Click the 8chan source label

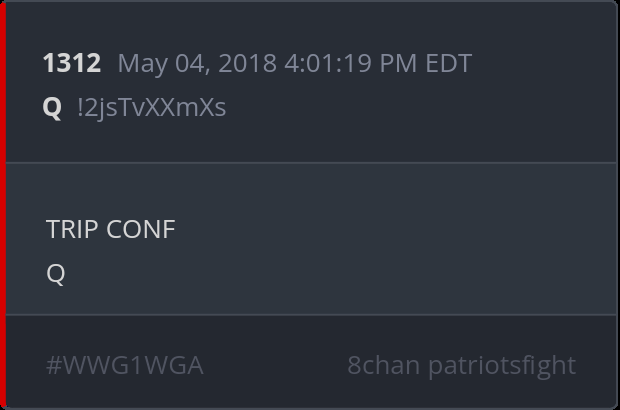pyautogui.click(x=384, y=365)
